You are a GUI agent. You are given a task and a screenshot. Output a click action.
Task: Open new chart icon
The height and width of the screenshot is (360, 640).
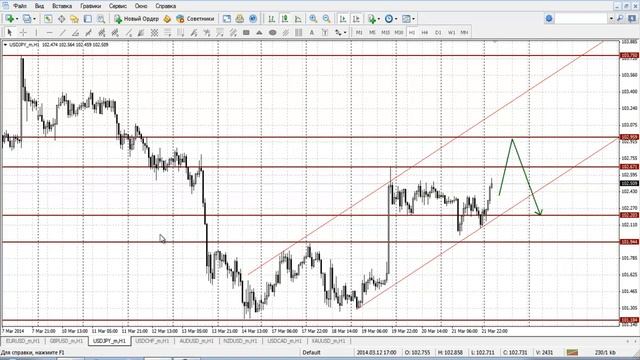[9, 19]
